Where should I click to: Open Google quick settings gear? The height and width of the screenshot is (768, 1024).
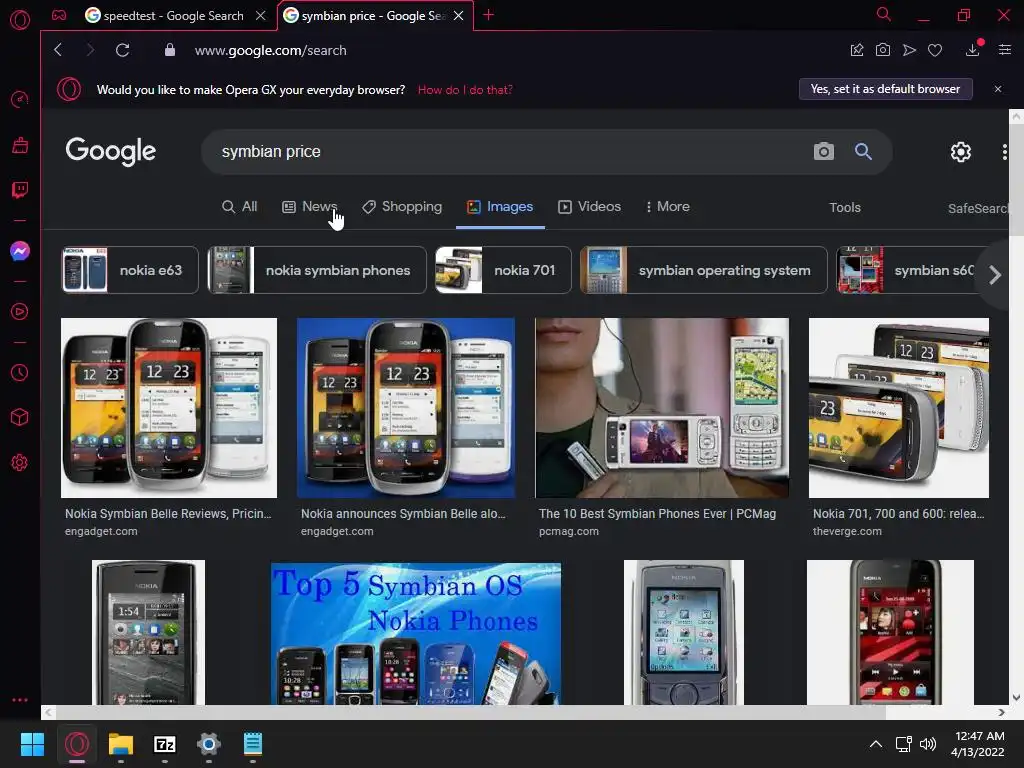coord(961,152)
